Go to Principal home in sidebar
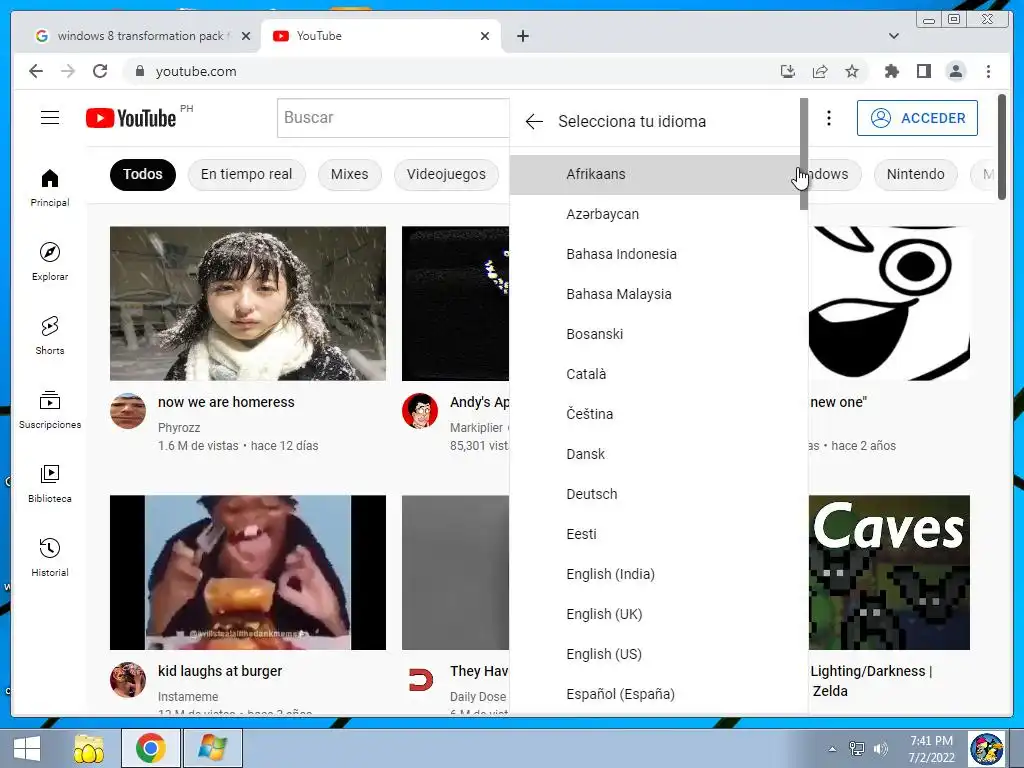1024x768 pixels. (x=50, y=187)
